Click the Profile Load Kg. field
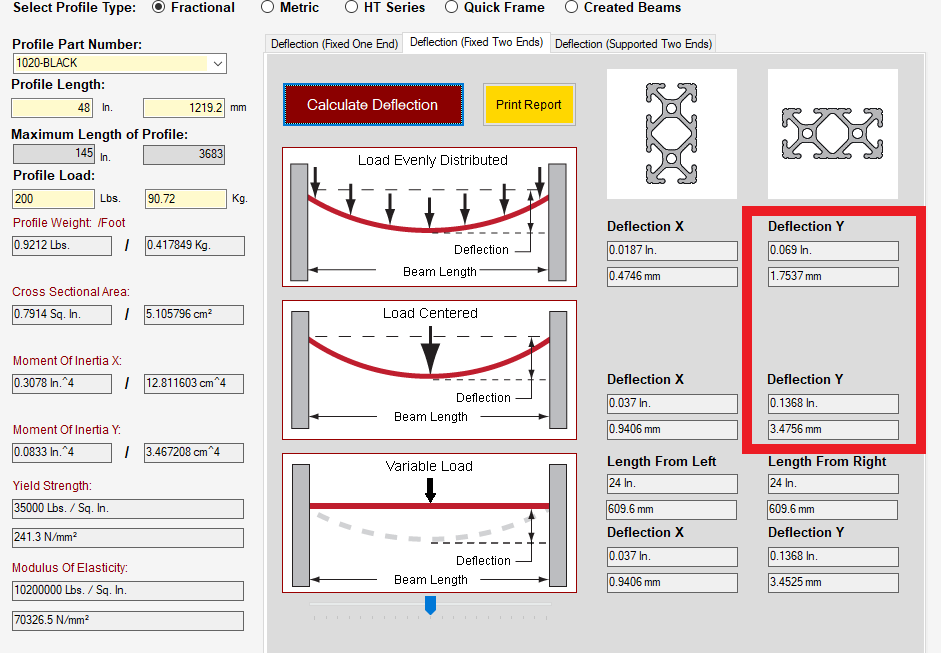The width and height of the screenshot is (941, 653). click(185, 198)
